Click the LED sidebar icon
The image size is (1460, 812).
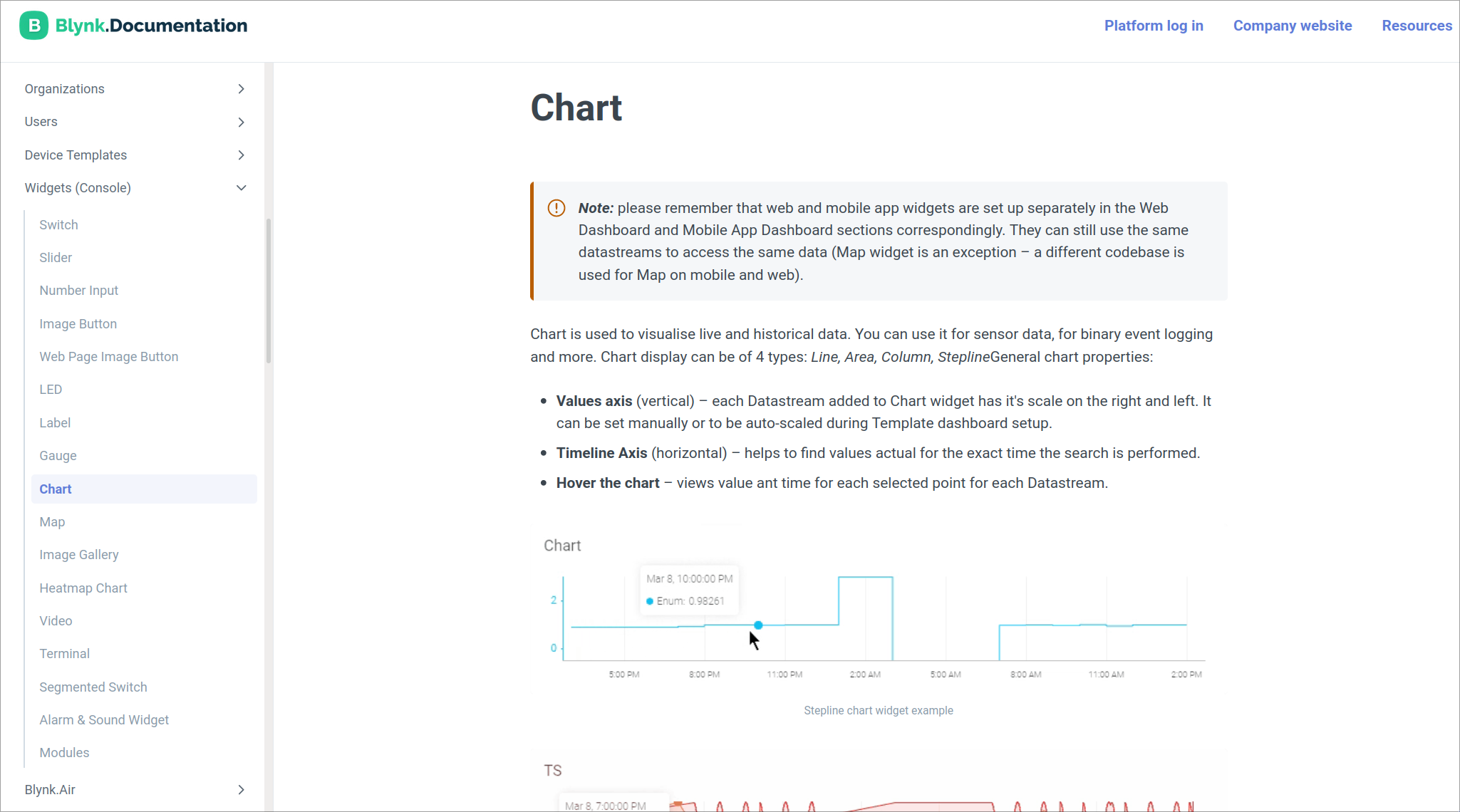click(51, 389)
